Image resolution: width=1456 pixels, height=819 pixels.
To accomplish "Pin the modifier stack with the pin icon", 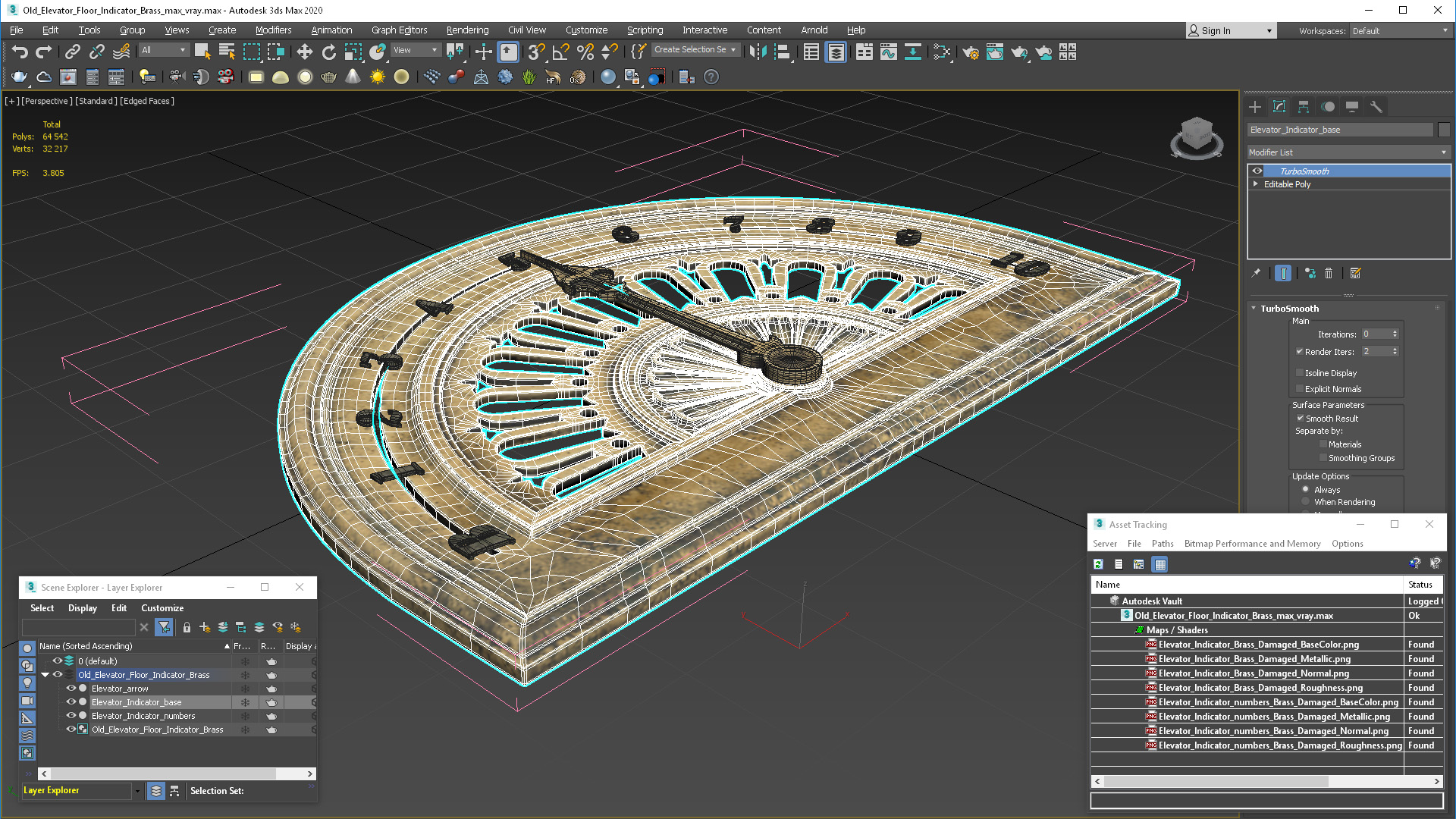I will coord(1256,273).
